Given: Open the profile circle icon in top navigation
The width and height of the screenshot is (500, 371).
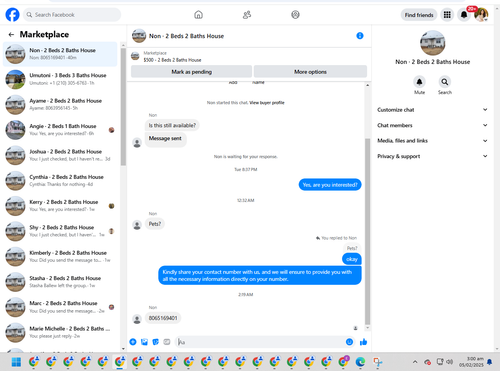Looking at the screenshot, I should (x=295, y=15).
